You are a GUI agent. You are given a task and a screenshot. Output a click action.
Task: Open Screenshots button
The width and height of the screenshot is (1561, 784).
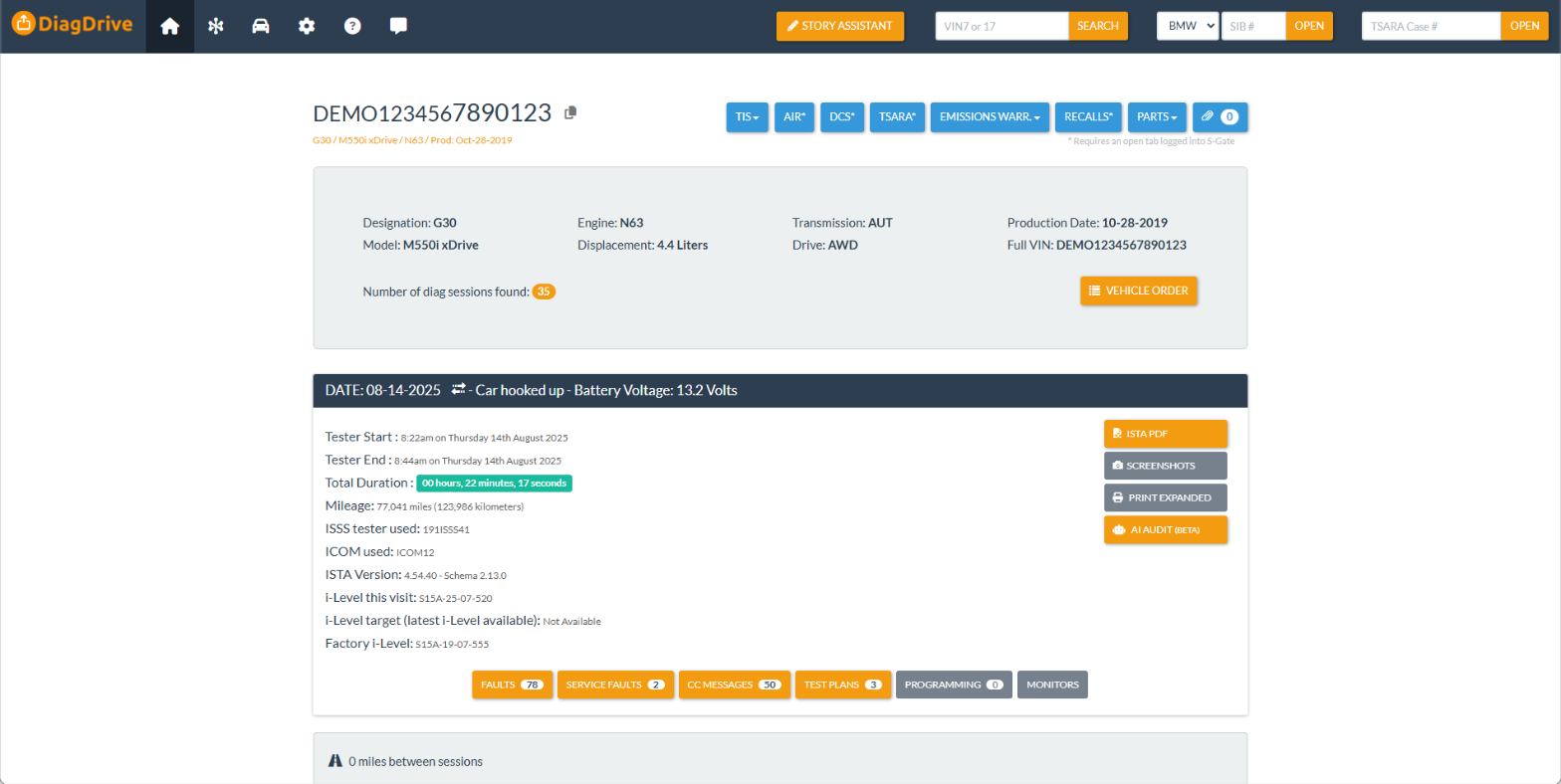click(1166, 466)
